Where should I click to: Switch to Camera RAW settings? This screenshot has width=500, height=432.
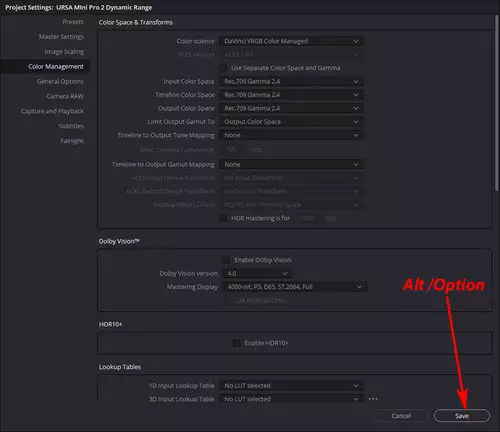coord(65,96)
